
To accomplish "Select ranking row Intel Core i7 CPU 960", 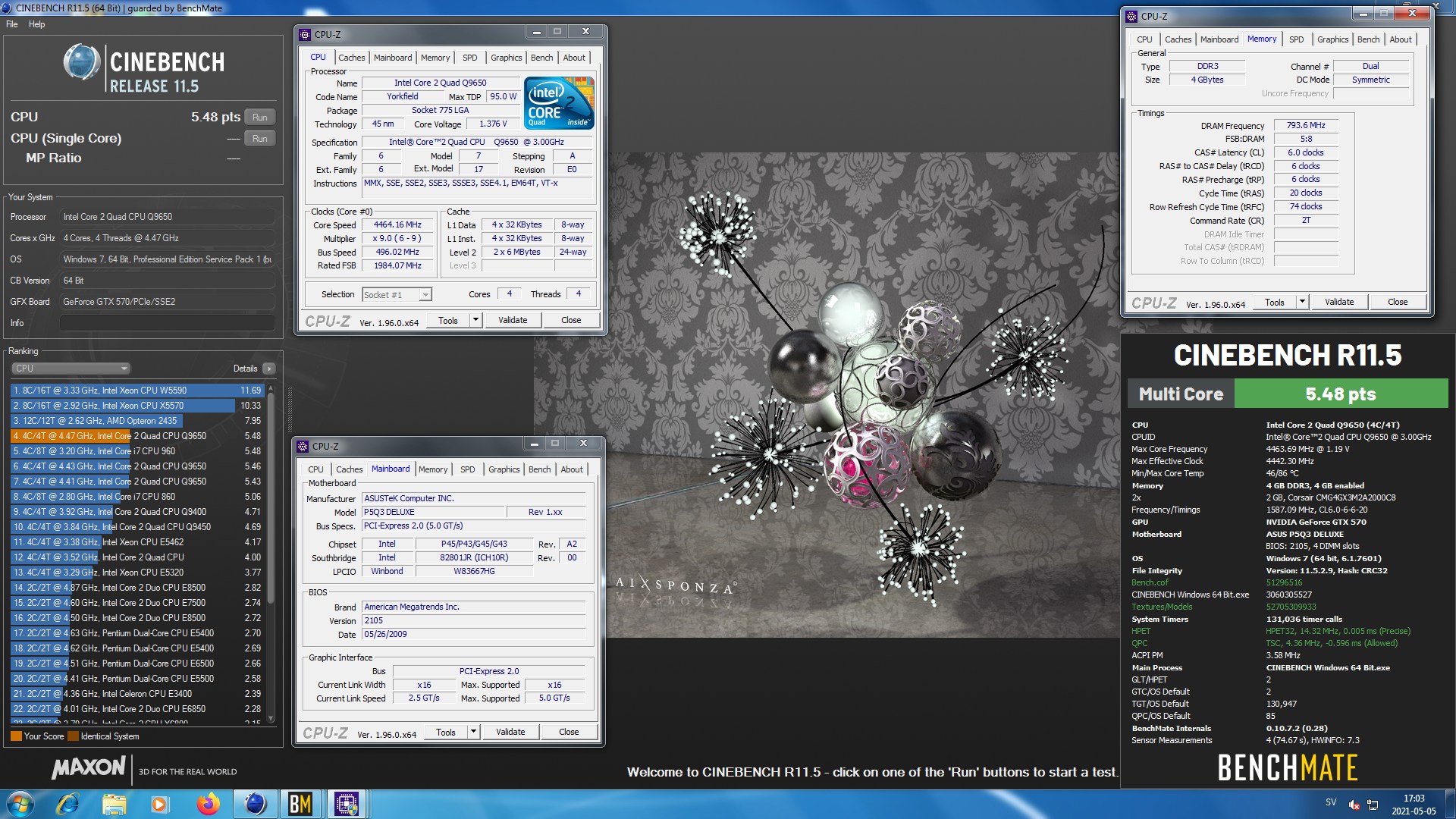I will 136,451.
